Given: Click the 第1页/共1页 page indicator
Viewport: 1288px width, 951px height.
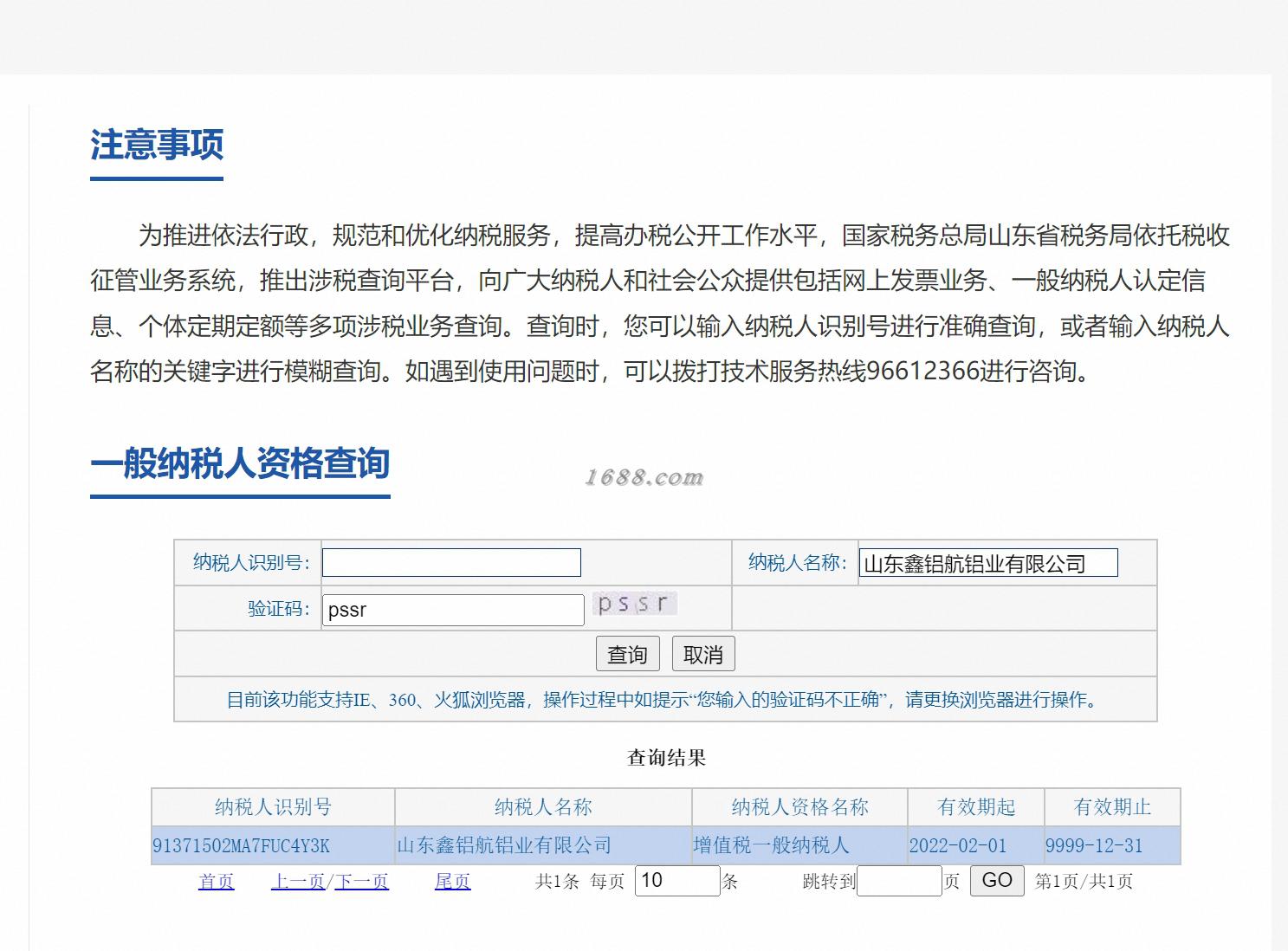Looking at the screenshot, I should [x=1084, y=881].
